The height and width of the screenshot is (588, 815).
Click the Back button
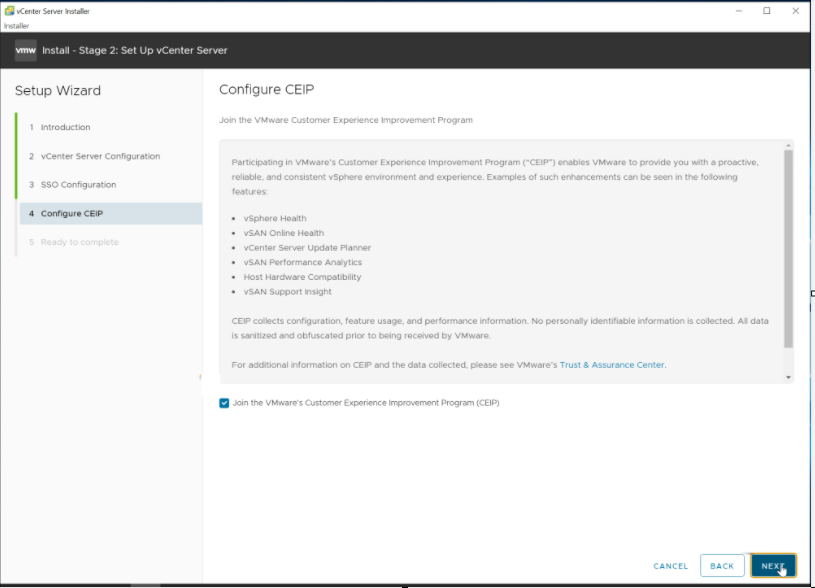pos(722,566)
